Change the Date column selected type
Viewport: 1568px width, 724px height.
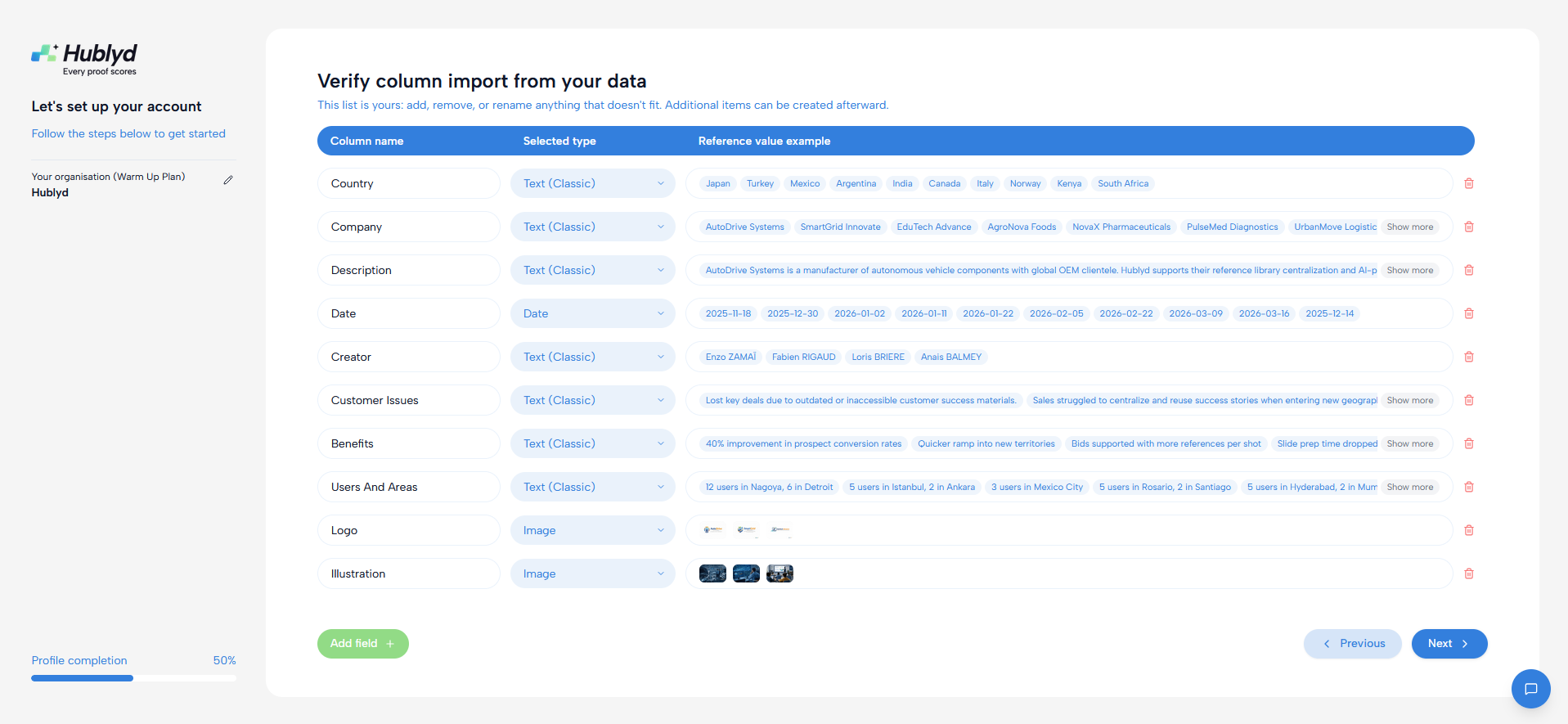(x=593, y=313)
